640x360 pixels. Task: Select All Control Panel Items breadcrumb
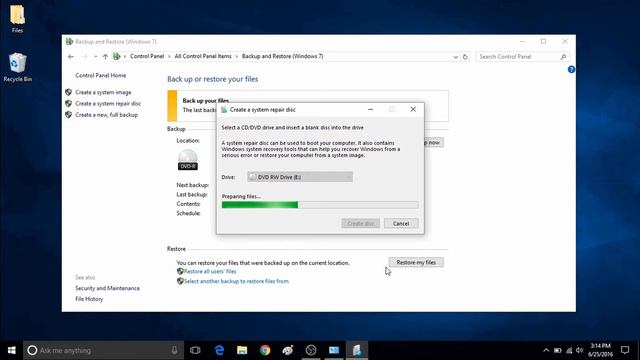point(203,56)
